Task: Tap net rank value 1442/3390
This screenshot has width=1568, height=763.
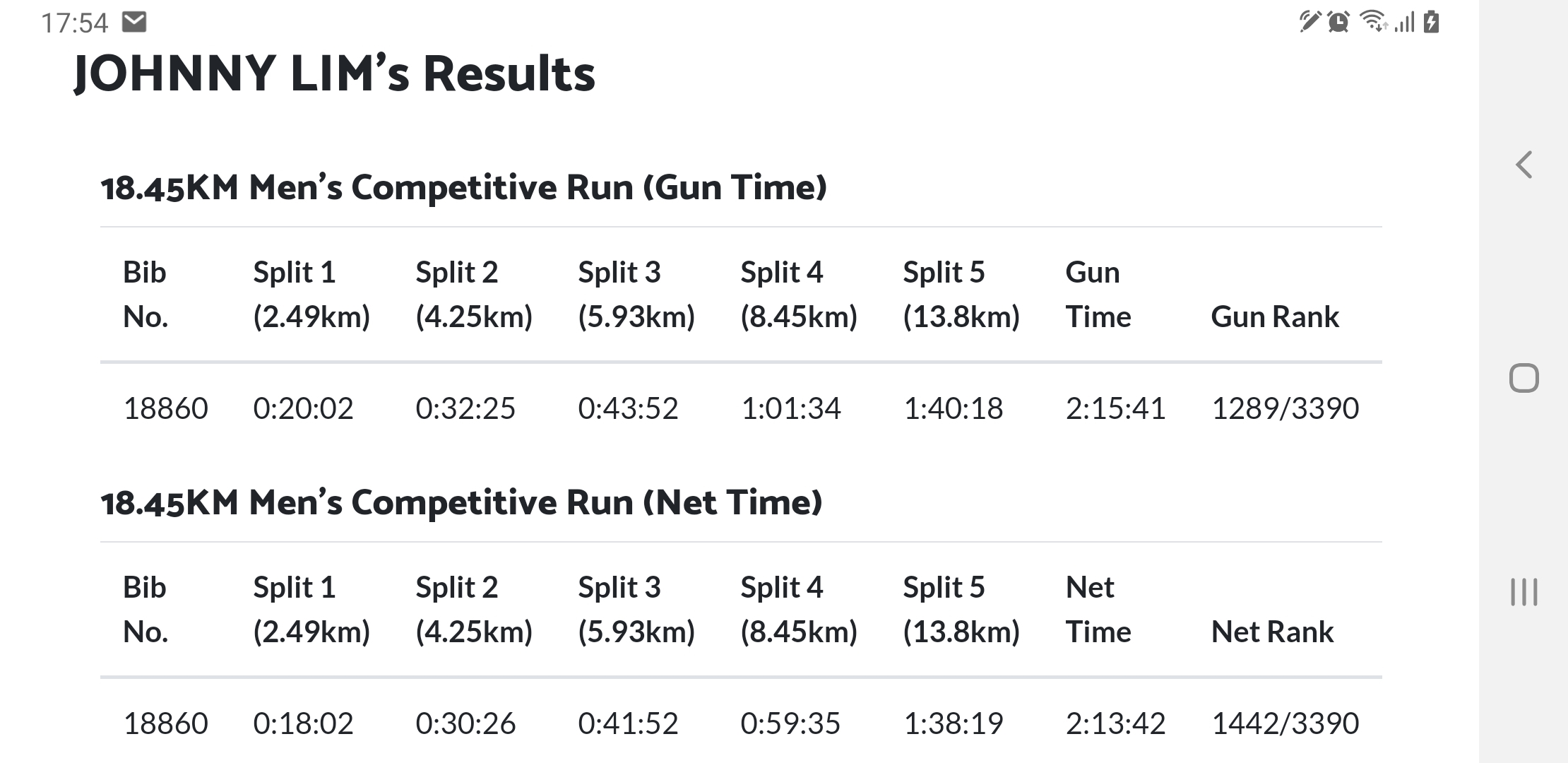Action: [1285, 723]
